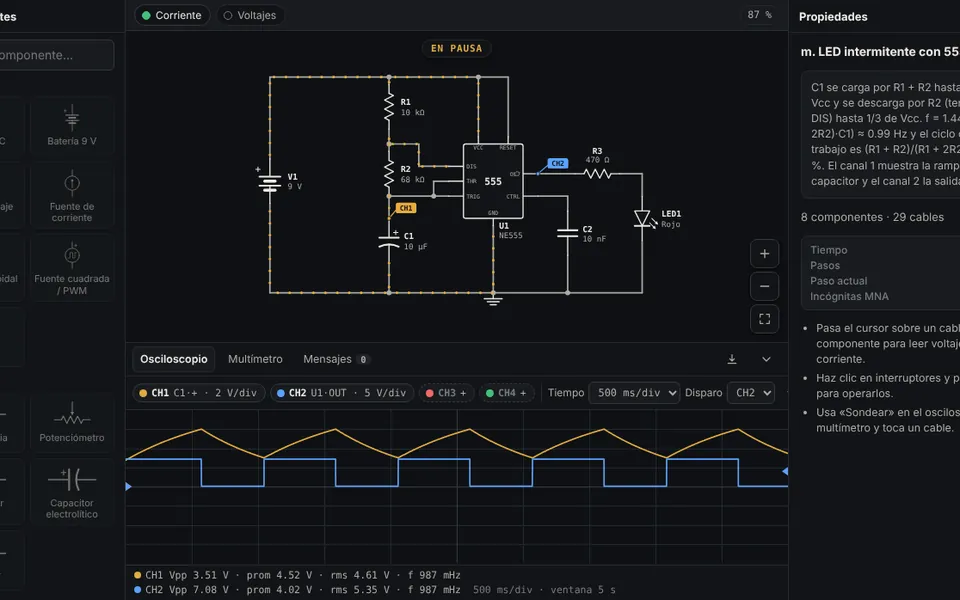Click the '8 componentes · 29 cables' text

[872, 217]
